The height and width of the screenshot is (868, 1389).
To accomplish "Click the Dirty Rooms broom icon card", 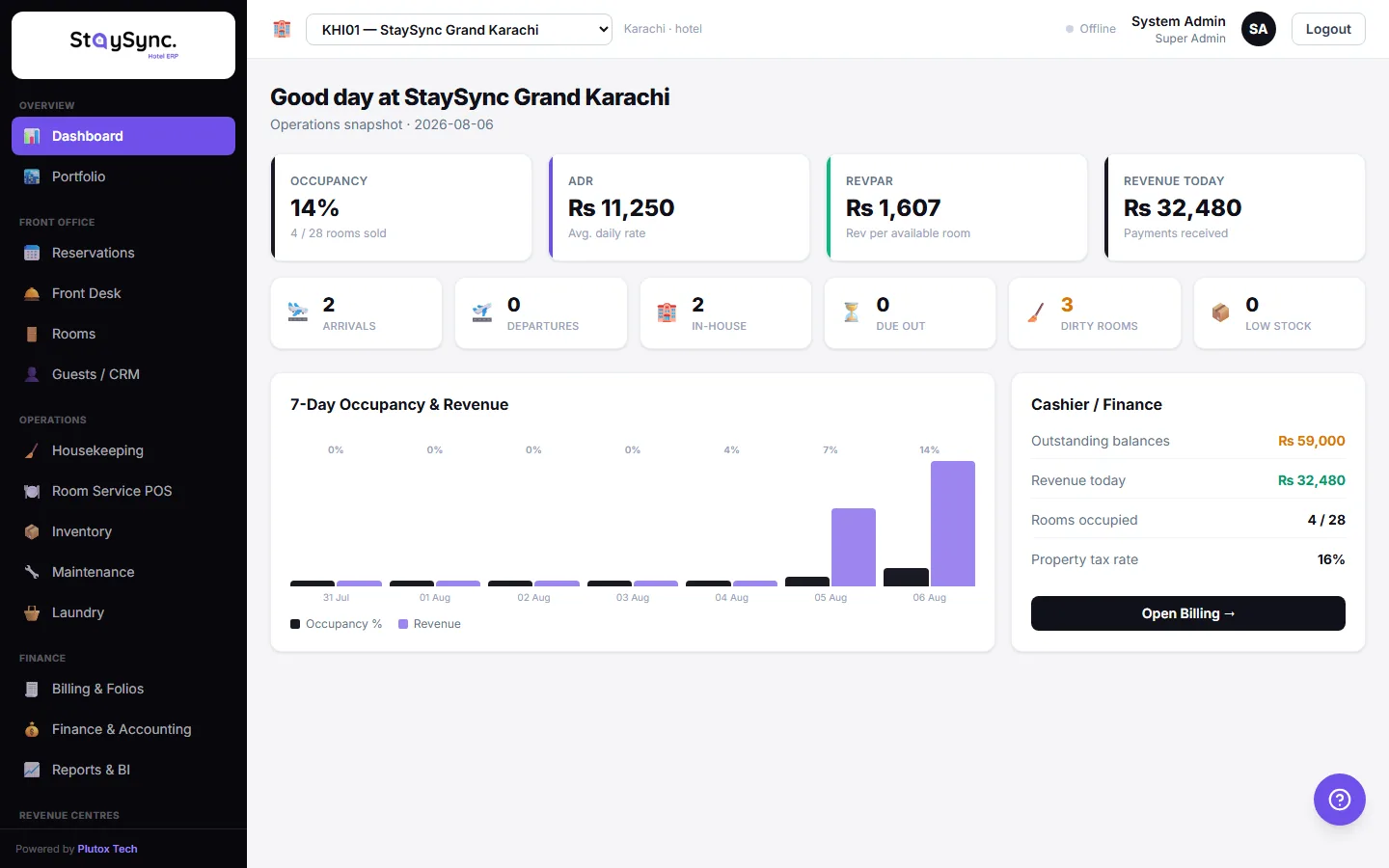I will coord(1094,313).
